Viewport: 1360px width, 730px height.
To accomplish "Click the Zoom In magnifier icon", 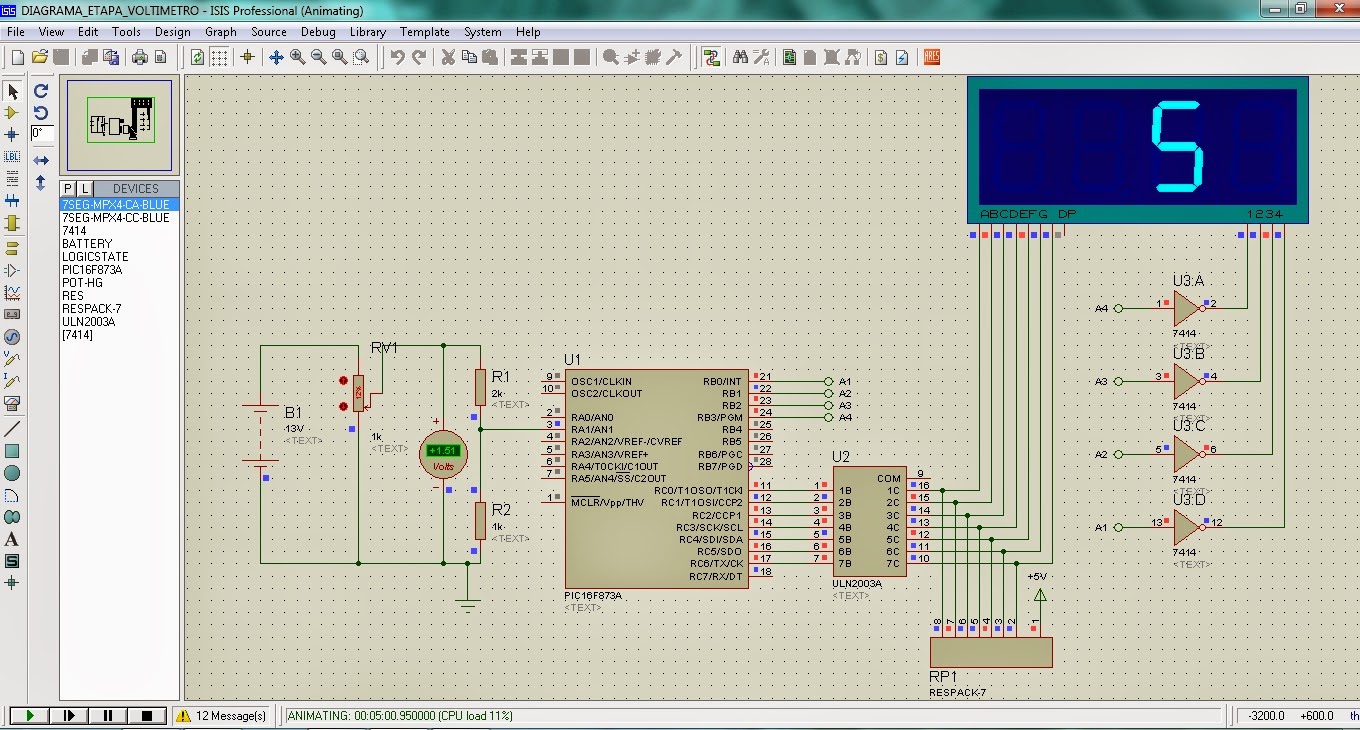I will pyautogui.click(x=297, y=57).
